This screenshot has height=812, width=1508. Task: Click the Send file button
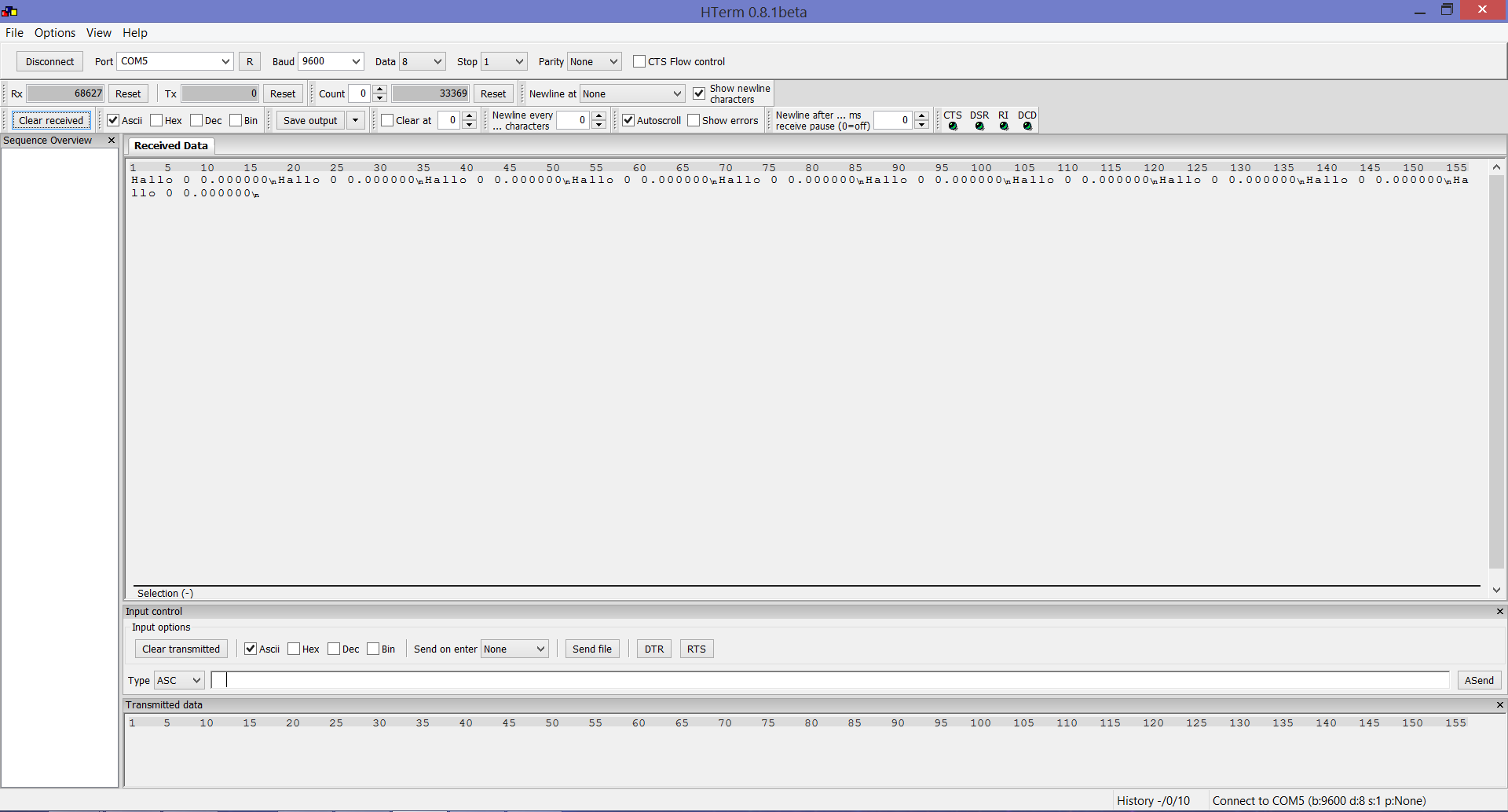coord(592,649)
